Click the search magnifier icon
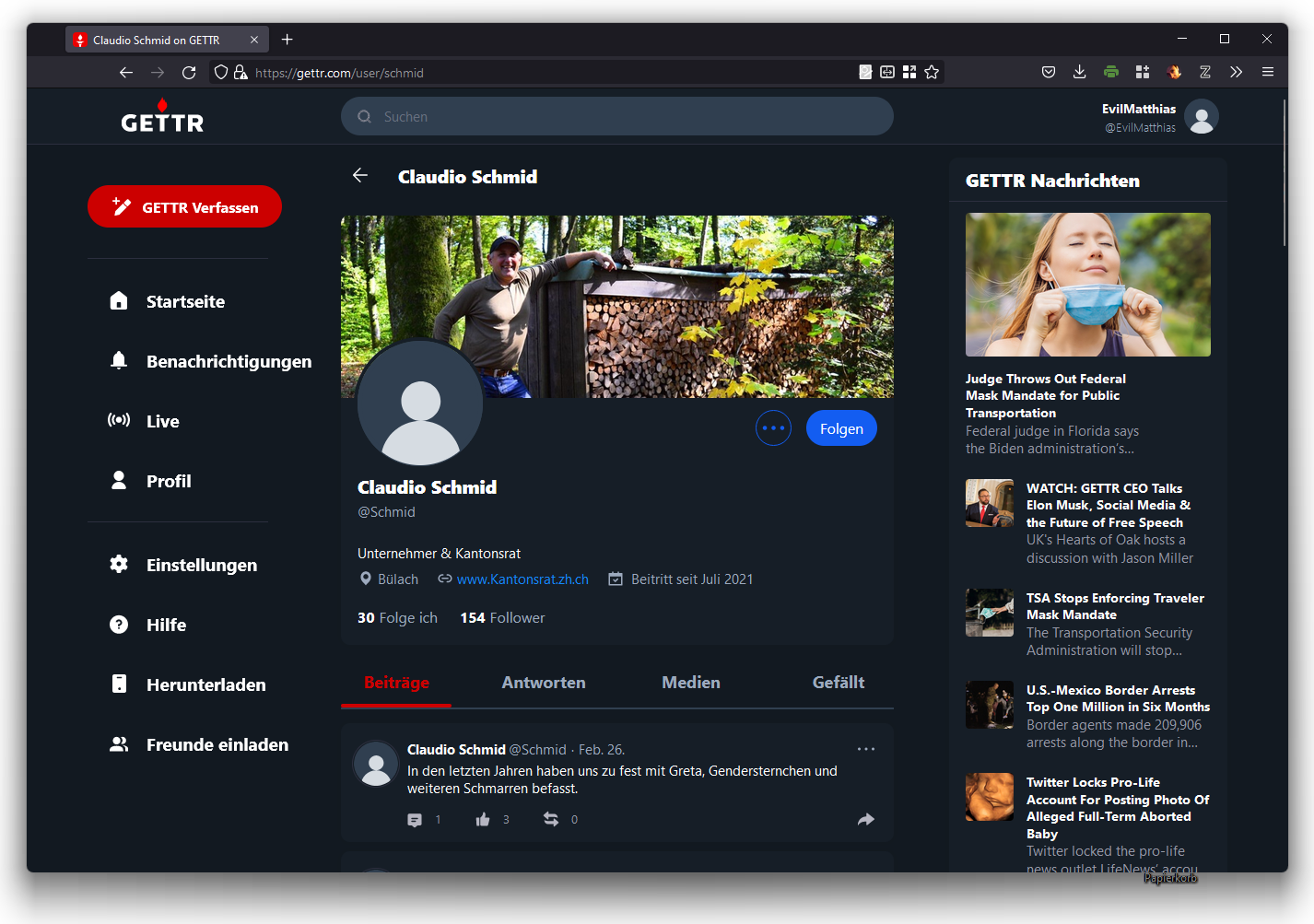The width and height of the screenshot is (1314, 924). 365,117
